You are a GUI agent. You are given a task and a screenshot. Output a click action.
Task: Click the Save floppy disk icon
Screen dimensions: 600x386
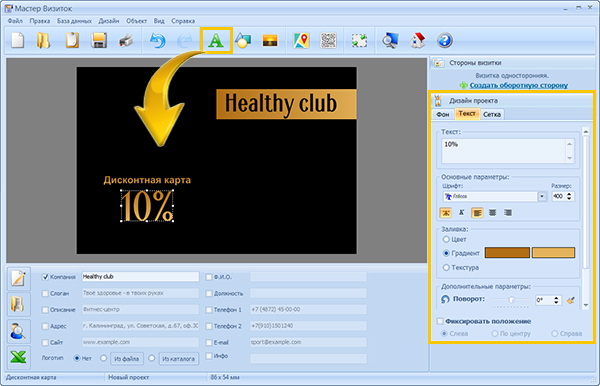[99, 41]
